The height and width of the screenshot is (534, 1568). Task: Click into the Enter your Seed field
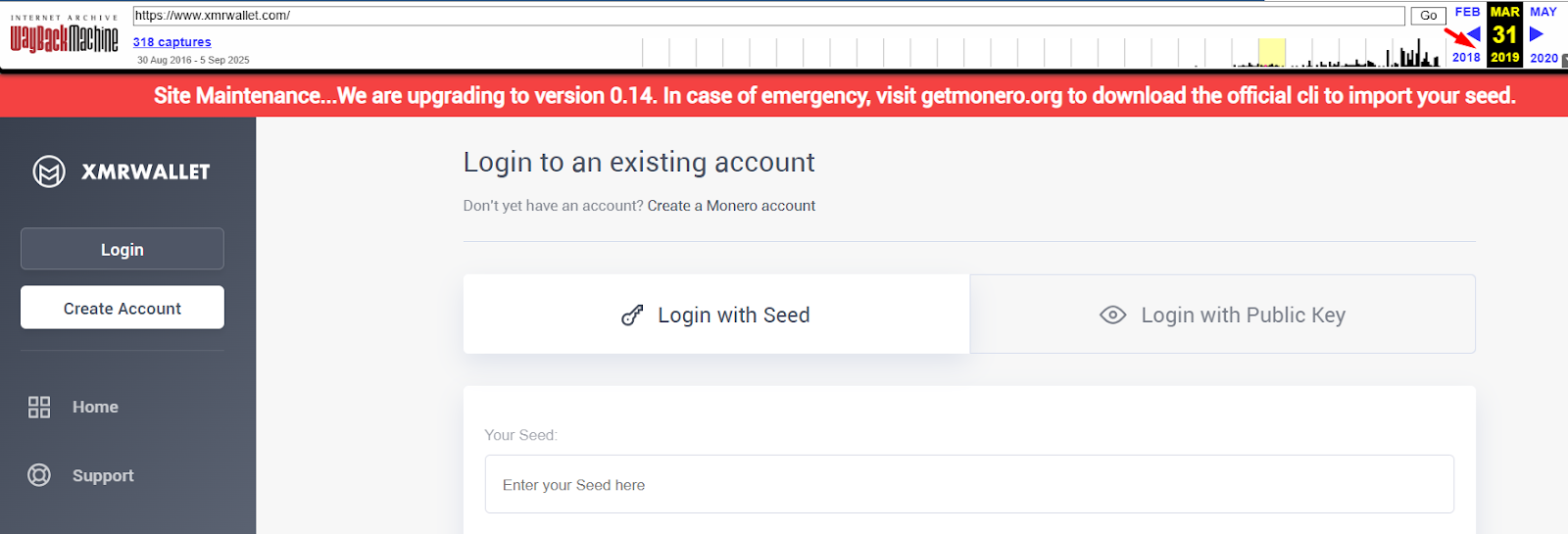(968, 484)
